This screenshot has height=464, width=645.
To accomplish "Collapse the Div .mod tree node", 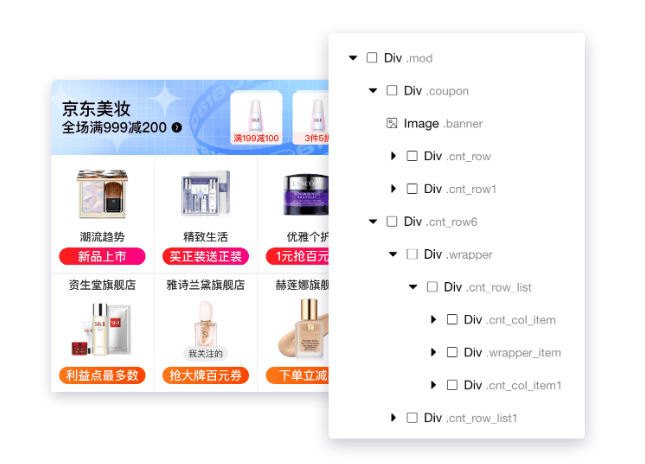I will (x=353, y=58).
